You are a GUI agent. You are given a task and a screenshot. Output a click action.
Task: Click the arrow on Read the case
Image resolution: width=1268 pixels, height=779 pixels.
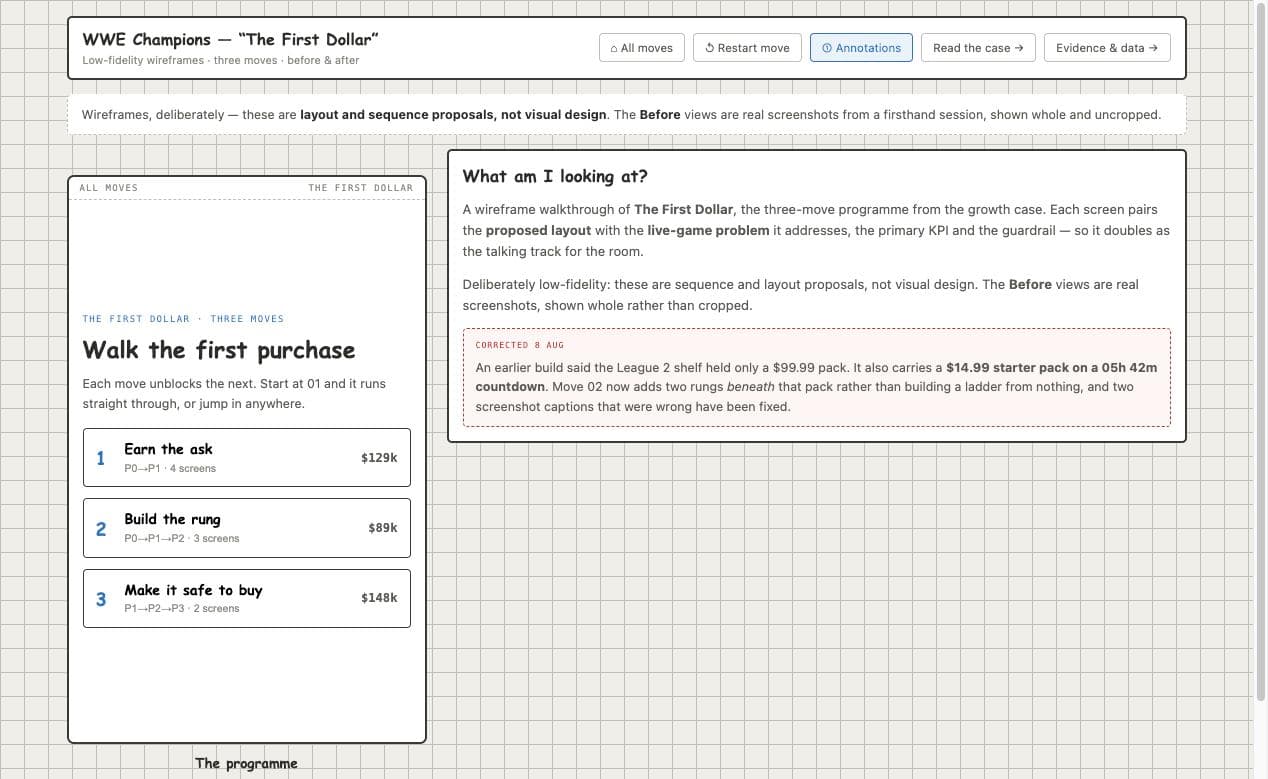(1019, 48)
